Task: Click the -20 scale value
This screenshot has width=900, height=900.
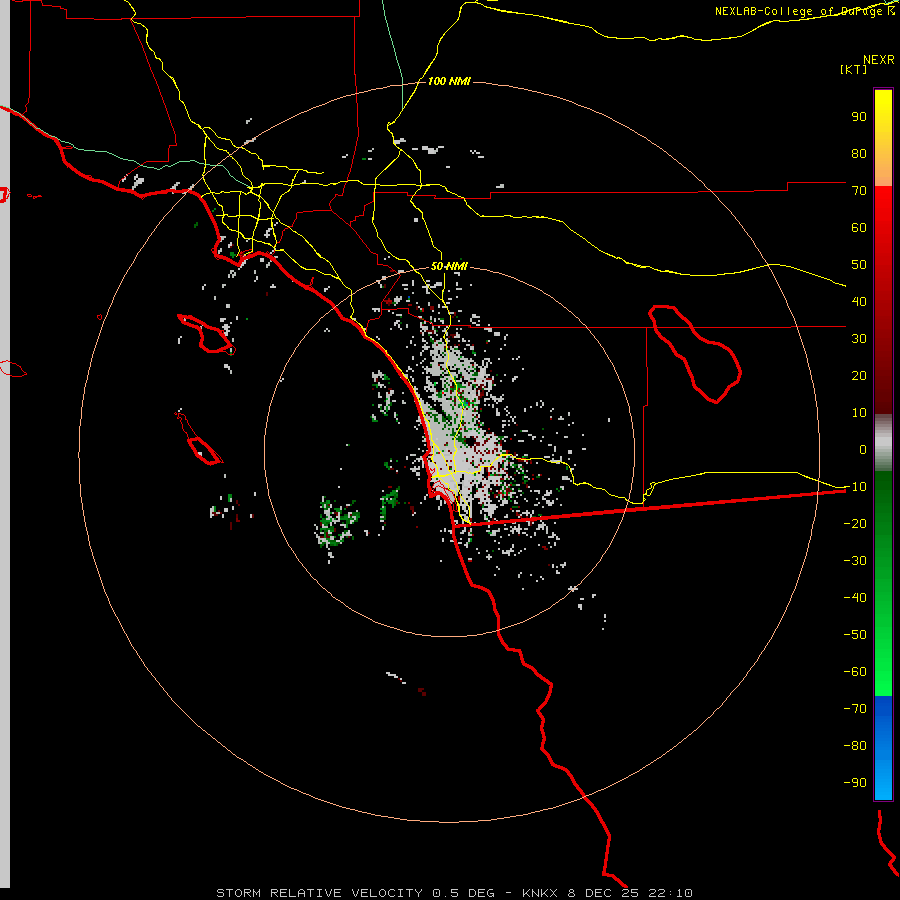Action: tap(855, 523)
